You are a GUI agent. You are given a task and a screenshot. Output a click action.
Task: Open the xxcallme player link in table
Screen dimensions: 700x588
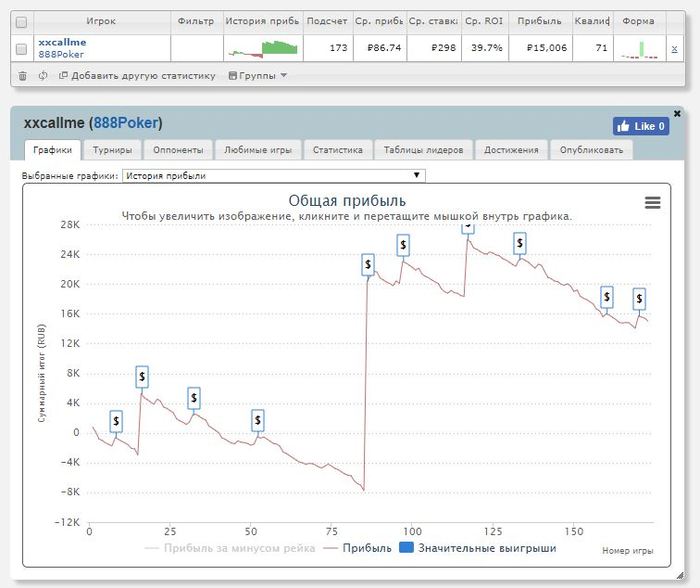pos(62,42)
